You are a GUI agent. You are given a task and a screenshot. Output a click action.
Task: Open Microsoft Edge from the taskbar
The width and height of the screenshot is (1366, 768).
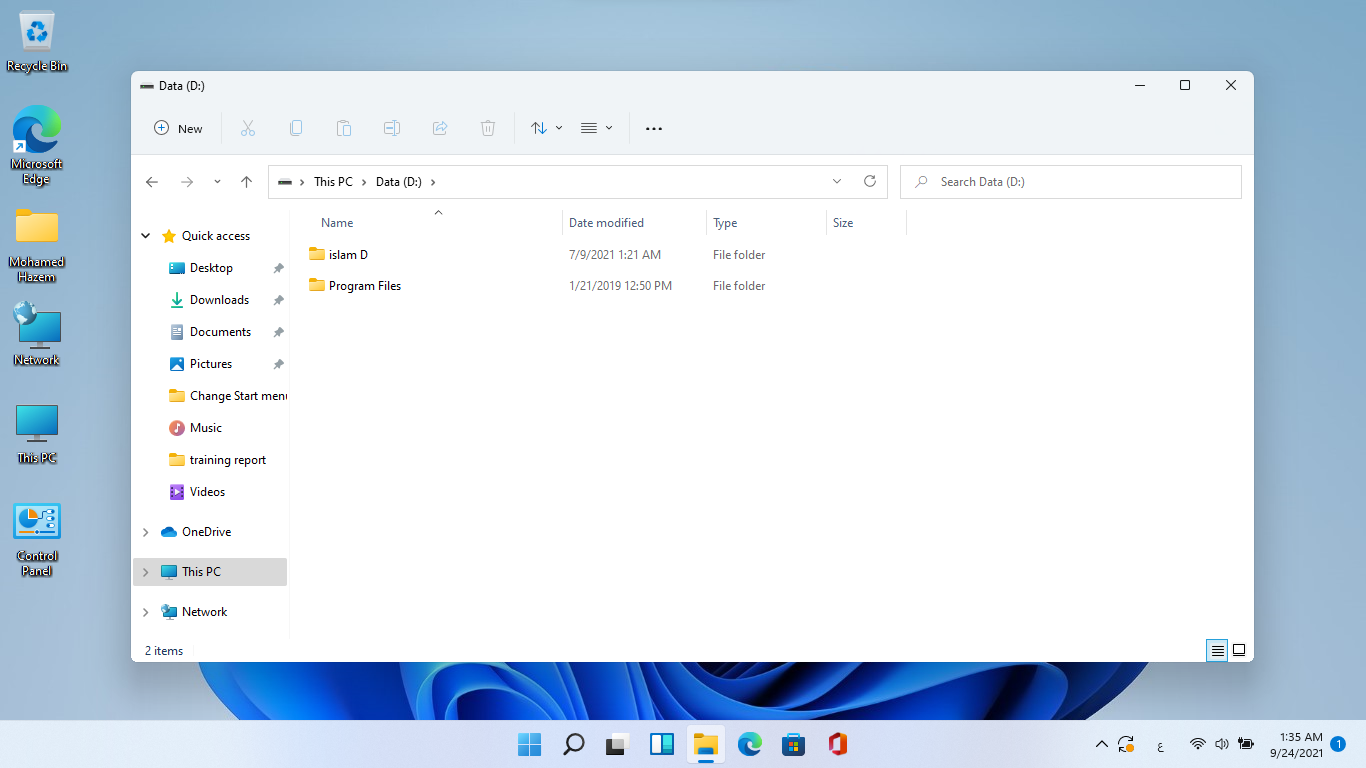point(750,744)
